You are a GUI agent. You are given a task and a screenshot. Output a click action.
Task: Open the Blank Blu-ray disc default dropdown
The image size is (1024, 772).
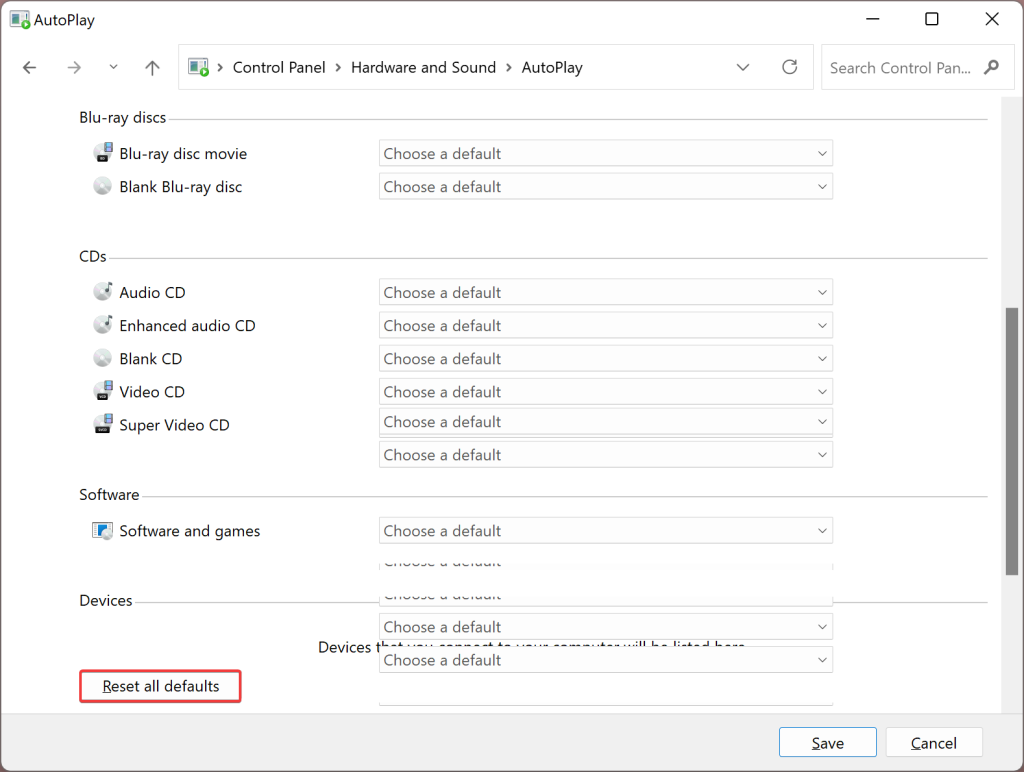point(605,187)
